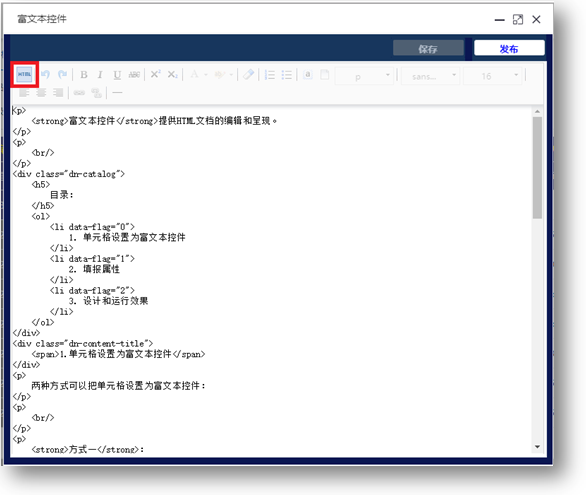This screenshot has height=495, width=586.
Task: Open the 'sans...' font family dropdown
Action: click(x=430, y=76)
